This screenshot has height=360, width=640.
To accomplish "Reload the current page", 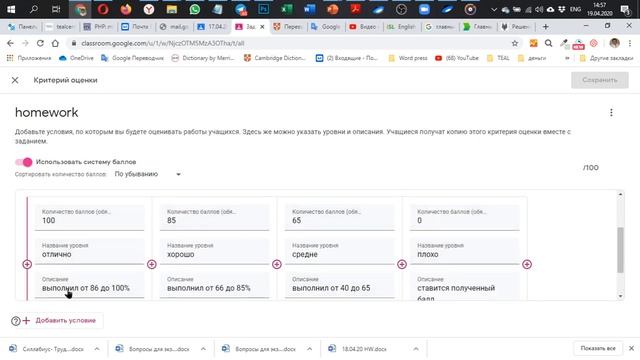I will point(40,43).
